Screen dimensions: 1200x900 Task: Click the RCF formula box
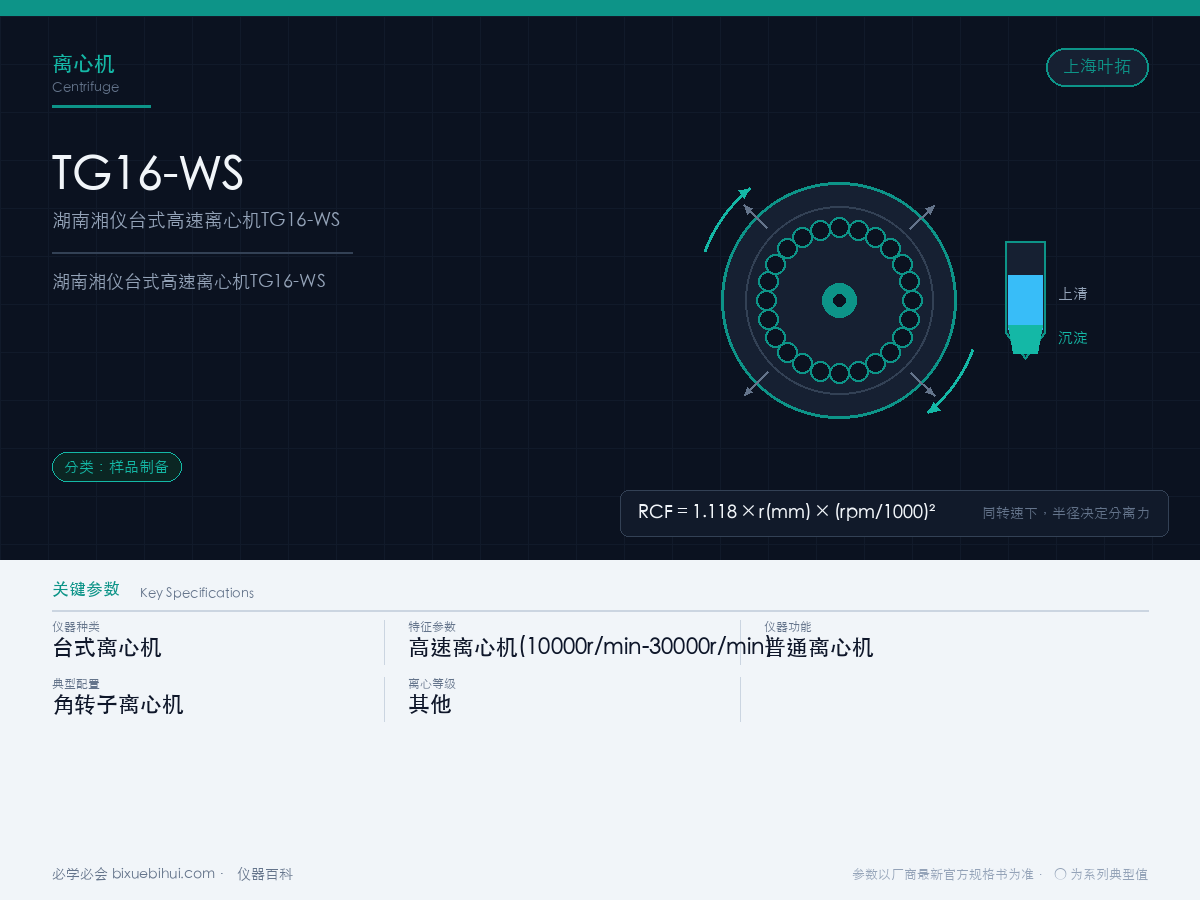coord(894,513)
